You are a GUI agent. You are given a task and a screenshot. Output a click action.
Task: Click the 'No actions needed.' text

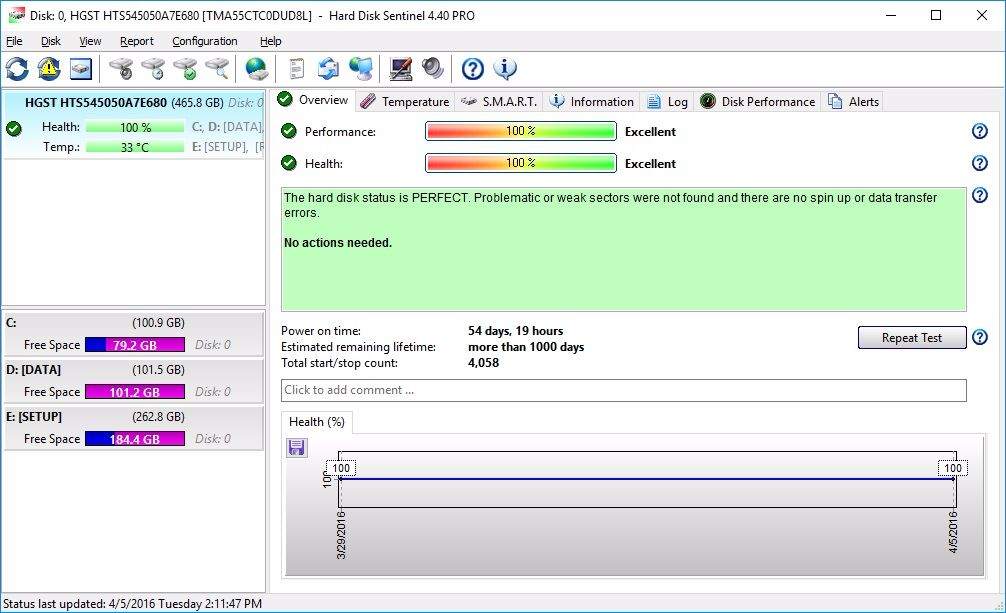click(x=337, y=243)
